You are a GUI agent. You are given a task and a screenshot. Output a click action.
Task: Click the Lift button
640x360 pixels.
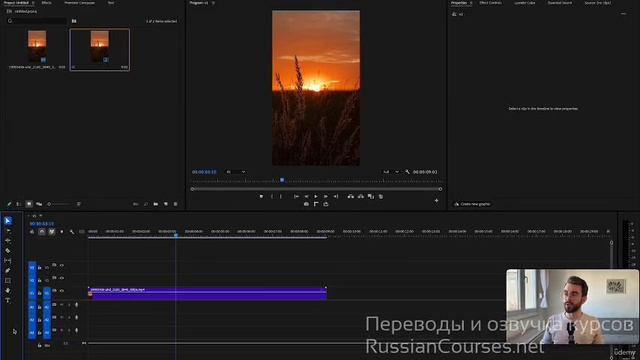click(351, 196)
